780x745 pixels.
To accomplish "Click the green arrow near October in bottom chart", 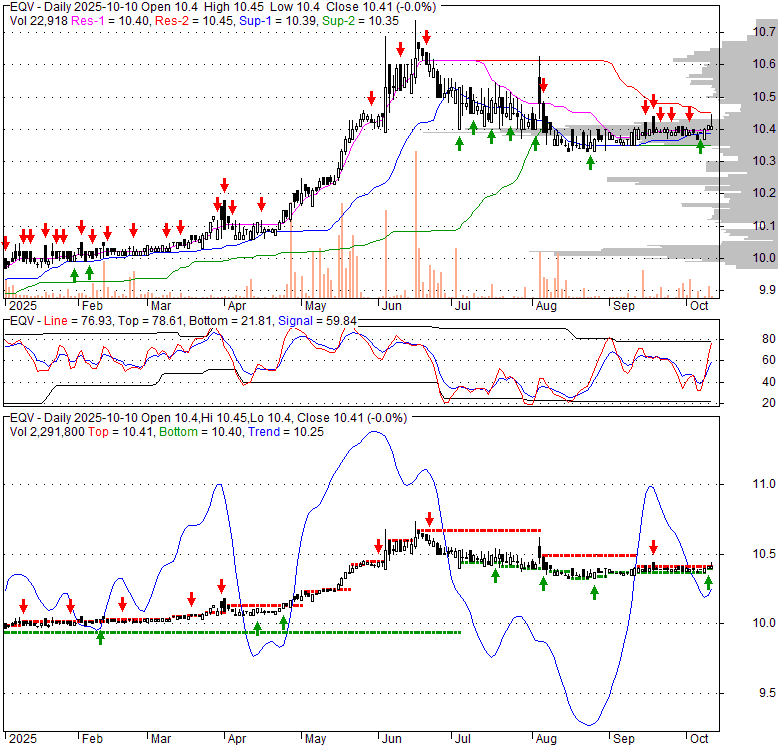I will [709, 581].
